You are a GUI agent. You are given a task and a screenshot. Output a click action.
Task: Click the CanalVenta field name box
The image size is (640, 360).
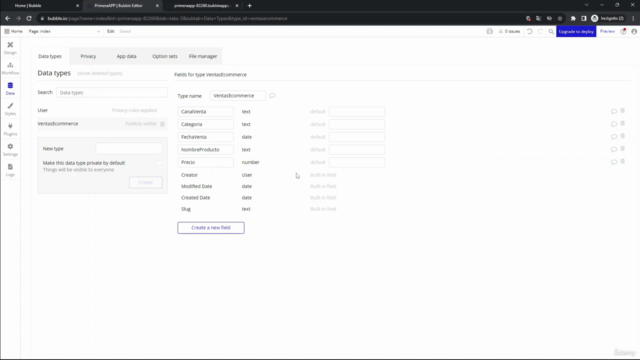(205, 111)
